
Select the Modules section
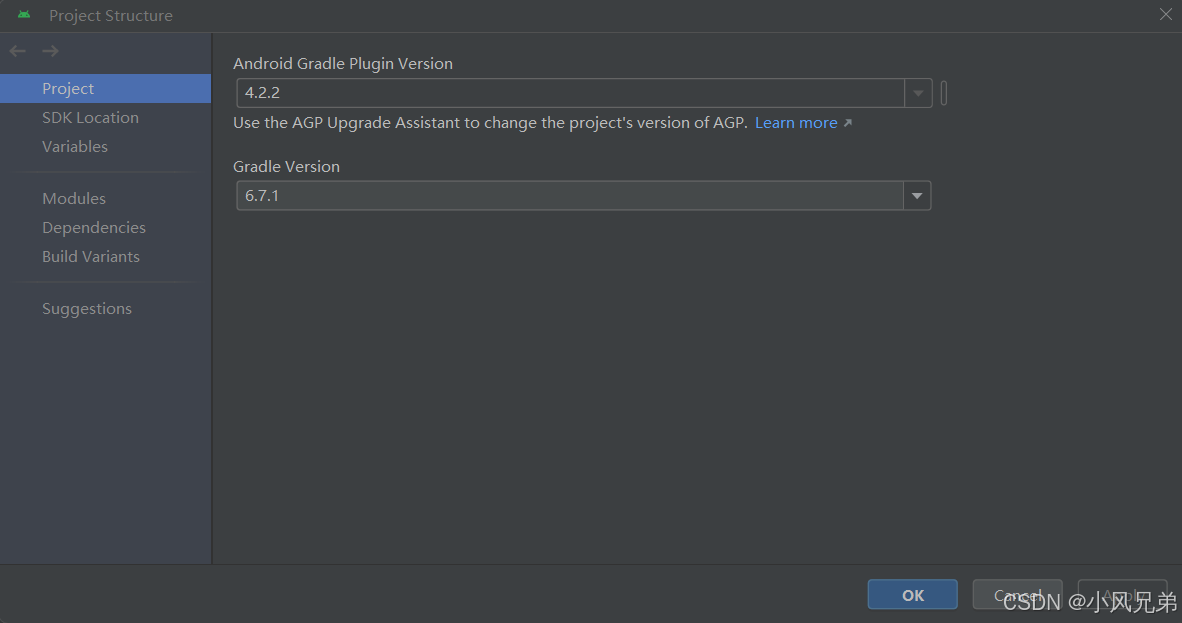coord(73,198)
